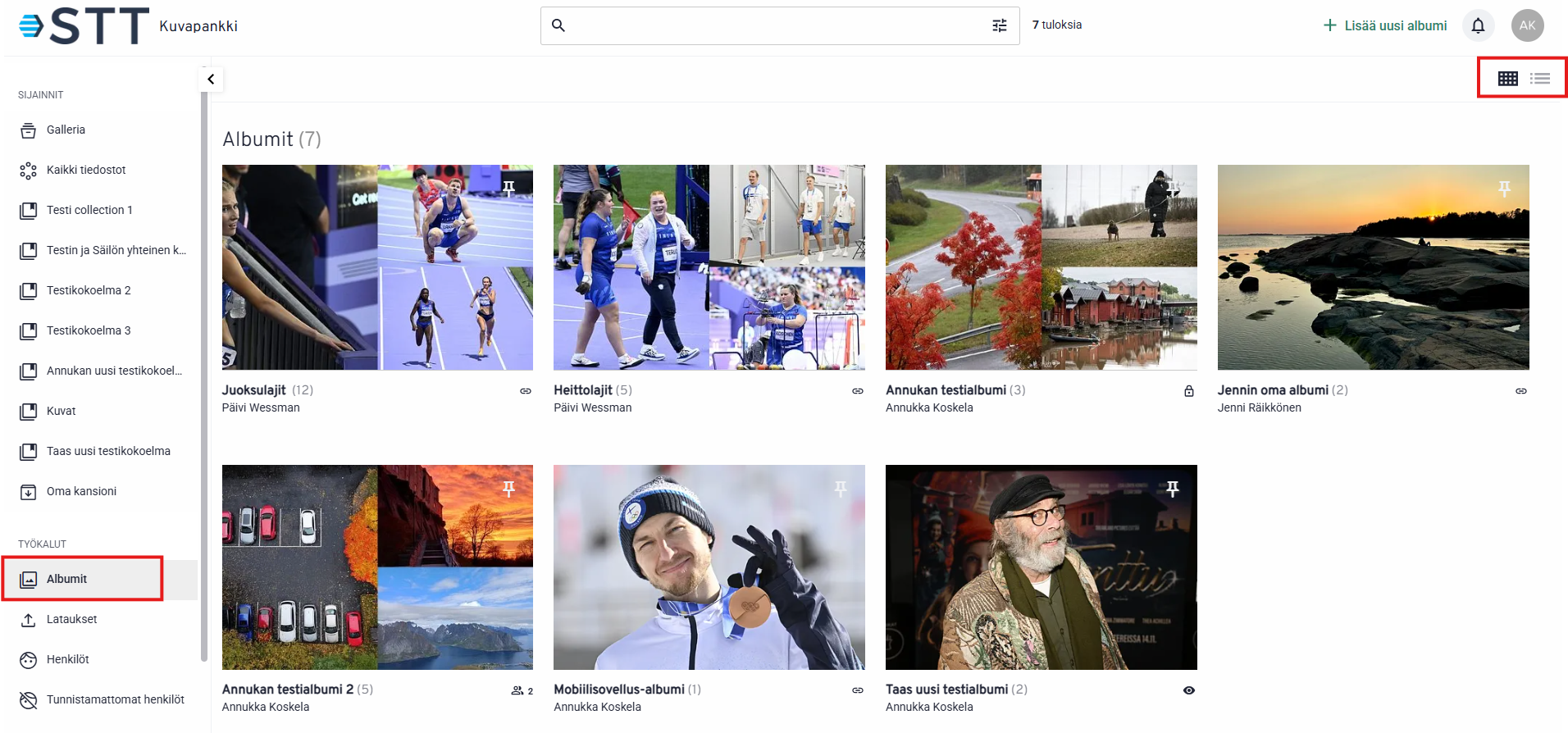Screen dimensions: 1568x733
Task: Open Henkilöt from the sidebar
Action: click(x=67, y=659)
